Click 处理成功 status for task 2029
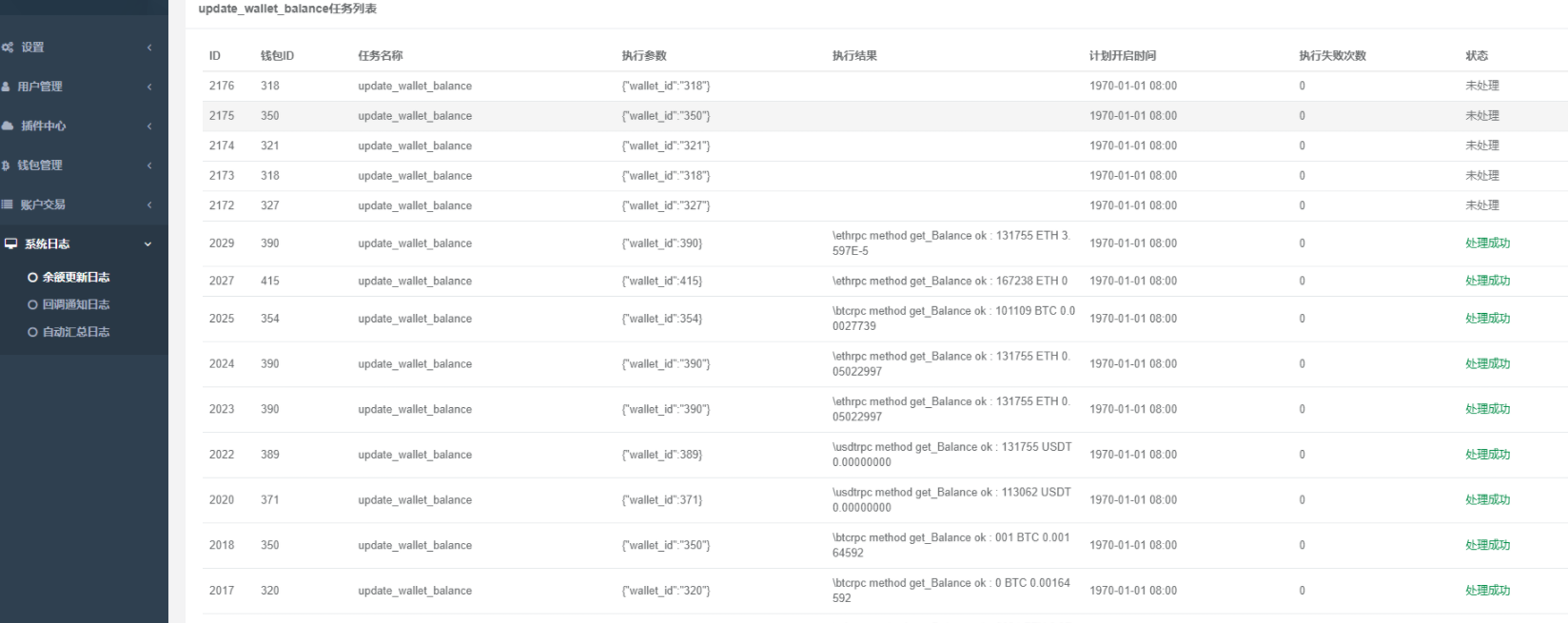The image size is (1568, 623). click(x=1487, y=243)
